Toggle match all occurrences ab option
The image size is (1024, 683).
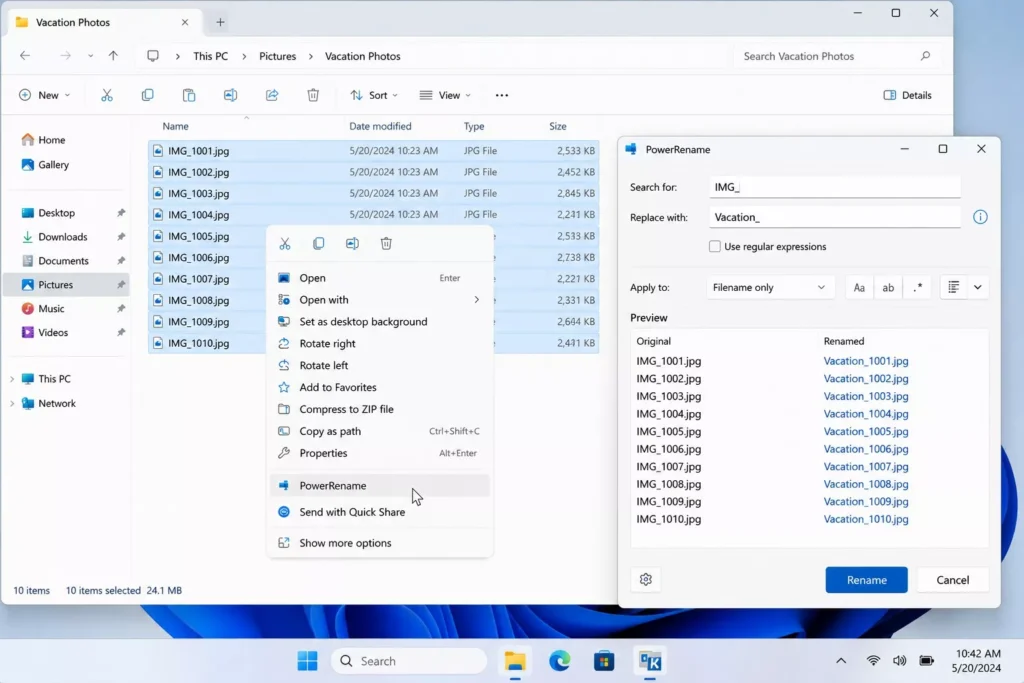[888, 287]
